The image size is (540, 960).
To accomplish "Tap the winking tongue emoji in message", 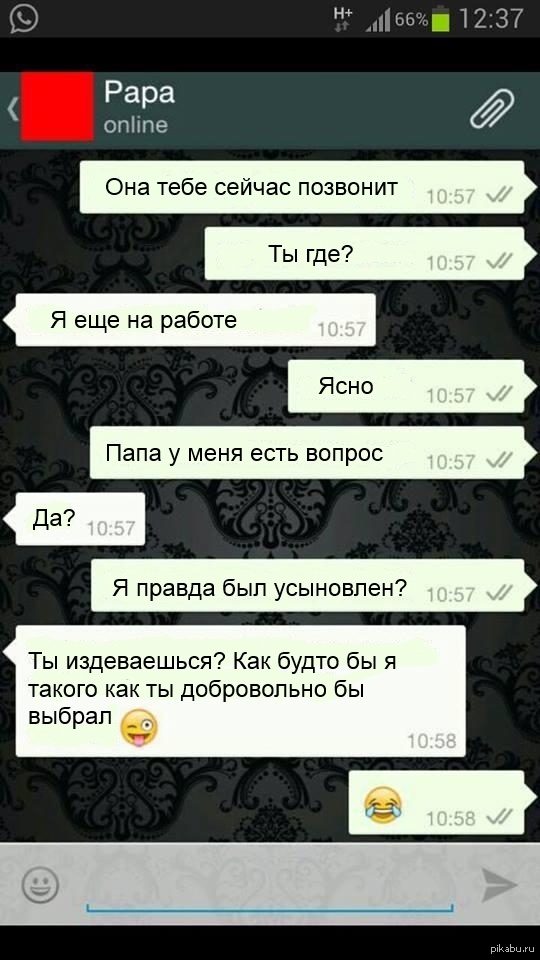I will coord(139,728).
